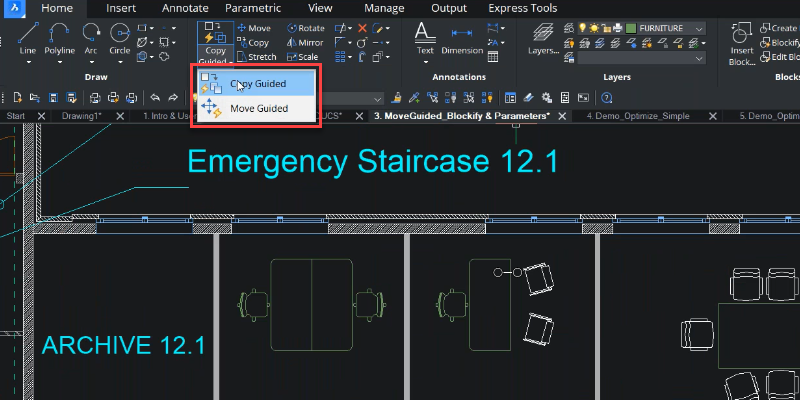Screen dimensions: 800x400
Task: Click the ARCHIVE 12.1 room label
Action: pos(123,345)
